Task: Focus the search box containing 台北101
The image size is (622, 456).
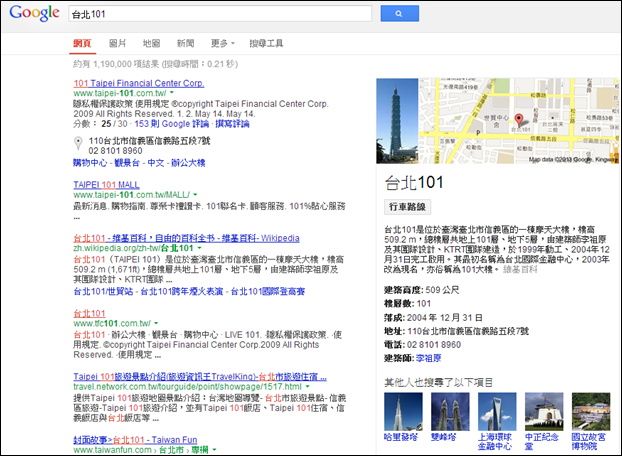Action: 220,14
